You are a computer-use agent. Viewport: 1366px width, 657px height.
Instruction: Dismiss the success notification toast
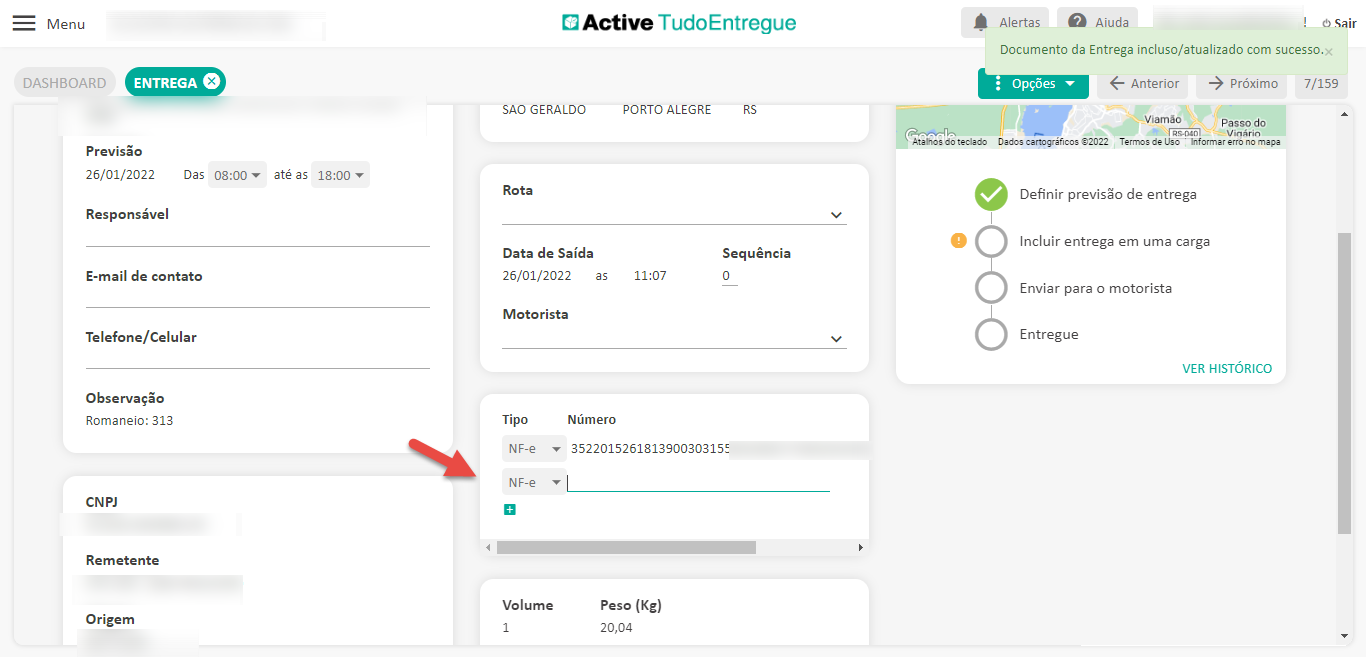1329,51
